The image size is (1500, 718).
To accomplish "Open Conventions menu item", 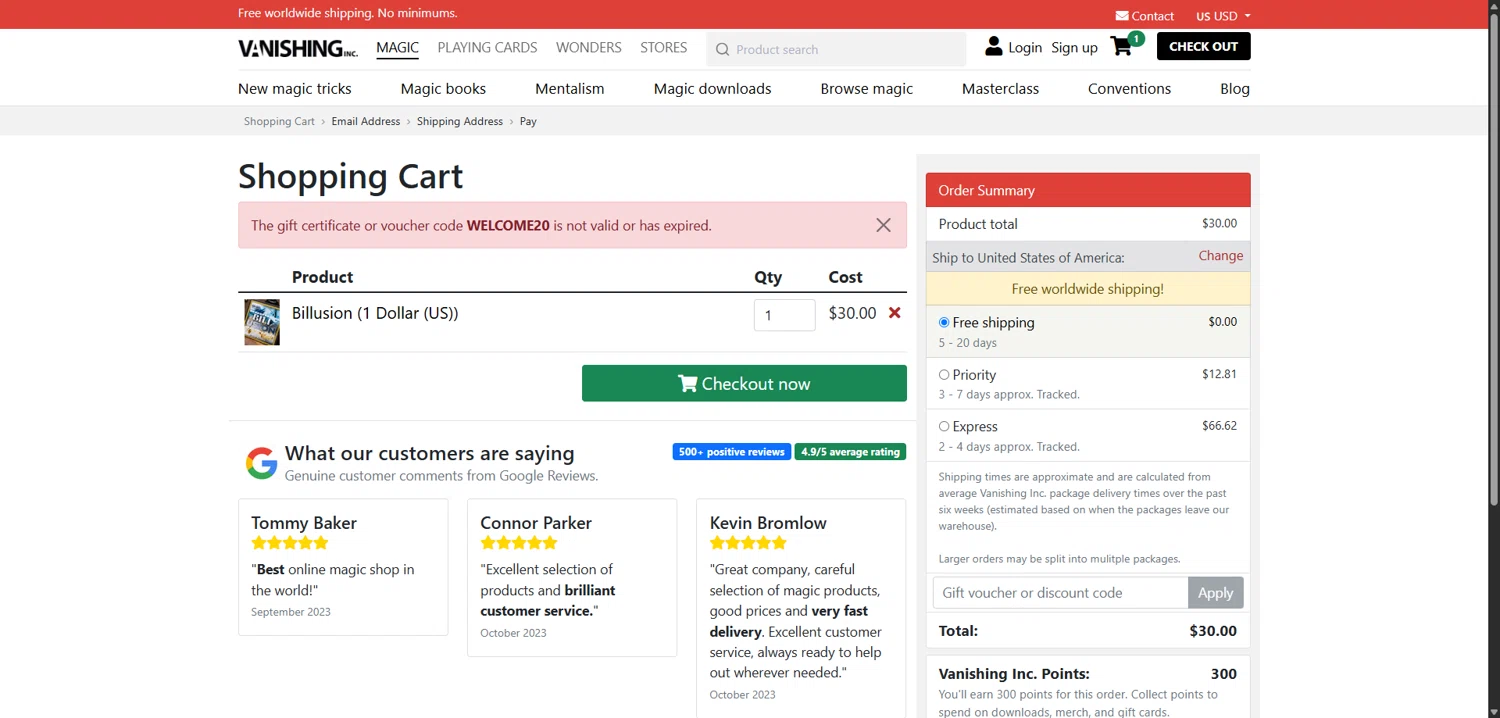I will [1130, 89].
